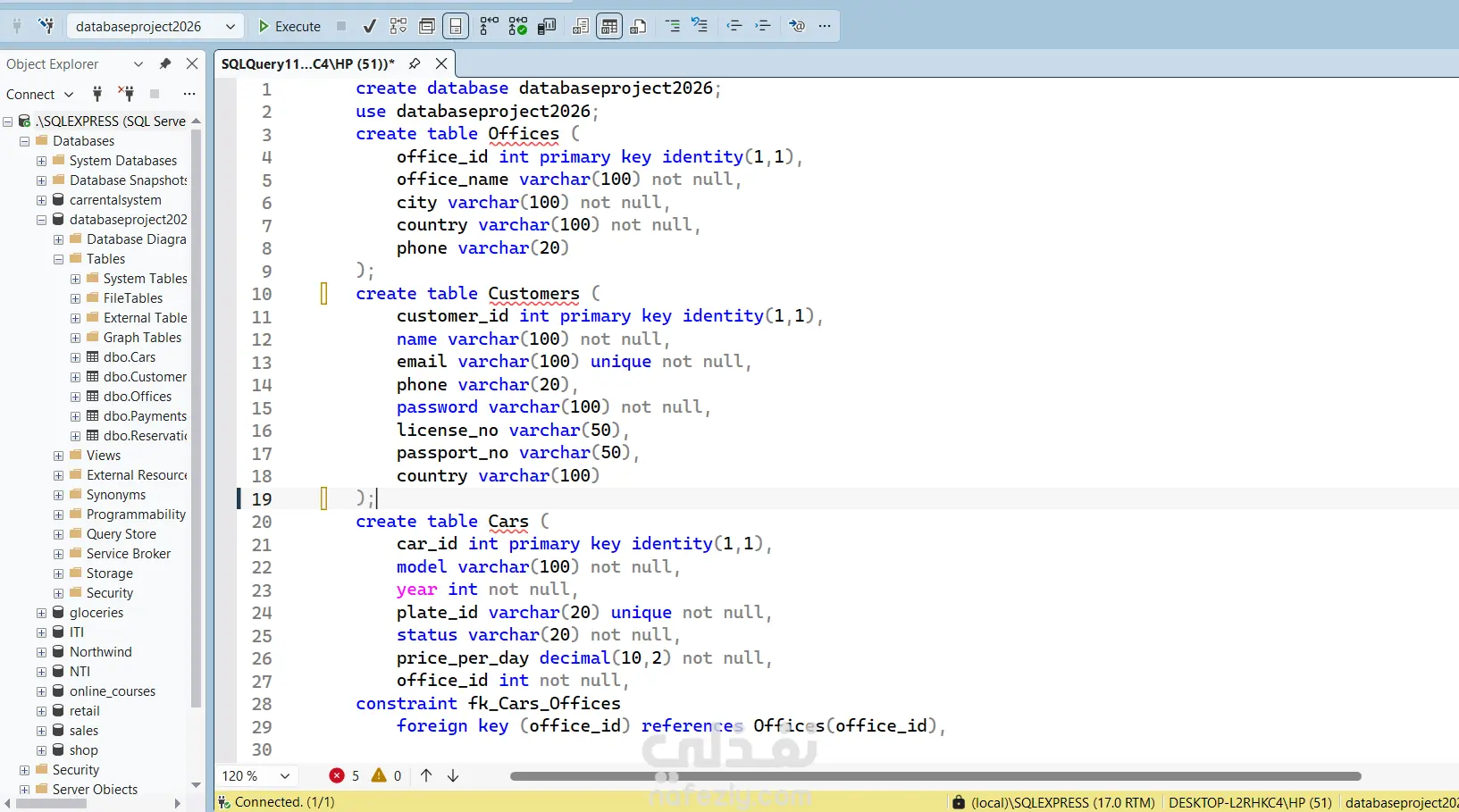Click the (local)\SQLEXPRESS status bar entry
Viewport: 1459px width, 812px height.
point(1062,802)
